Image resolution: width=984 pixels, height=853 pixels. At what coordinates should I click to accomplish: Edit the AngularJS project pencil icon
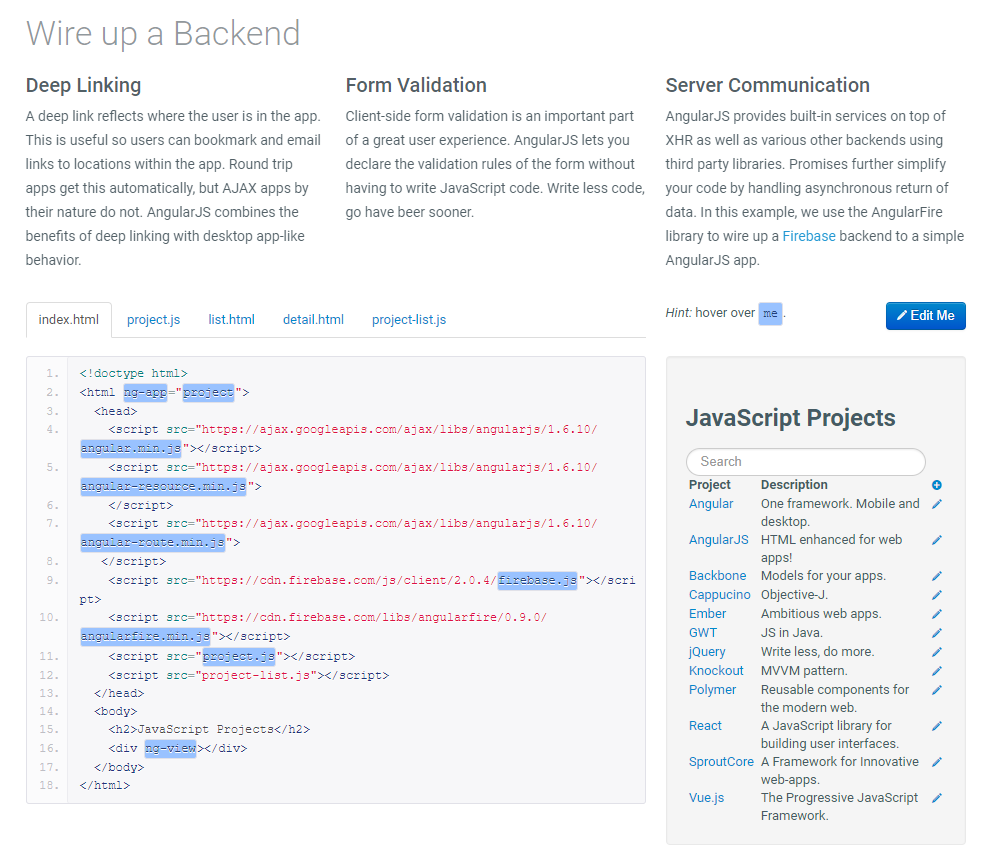(936, 540)
